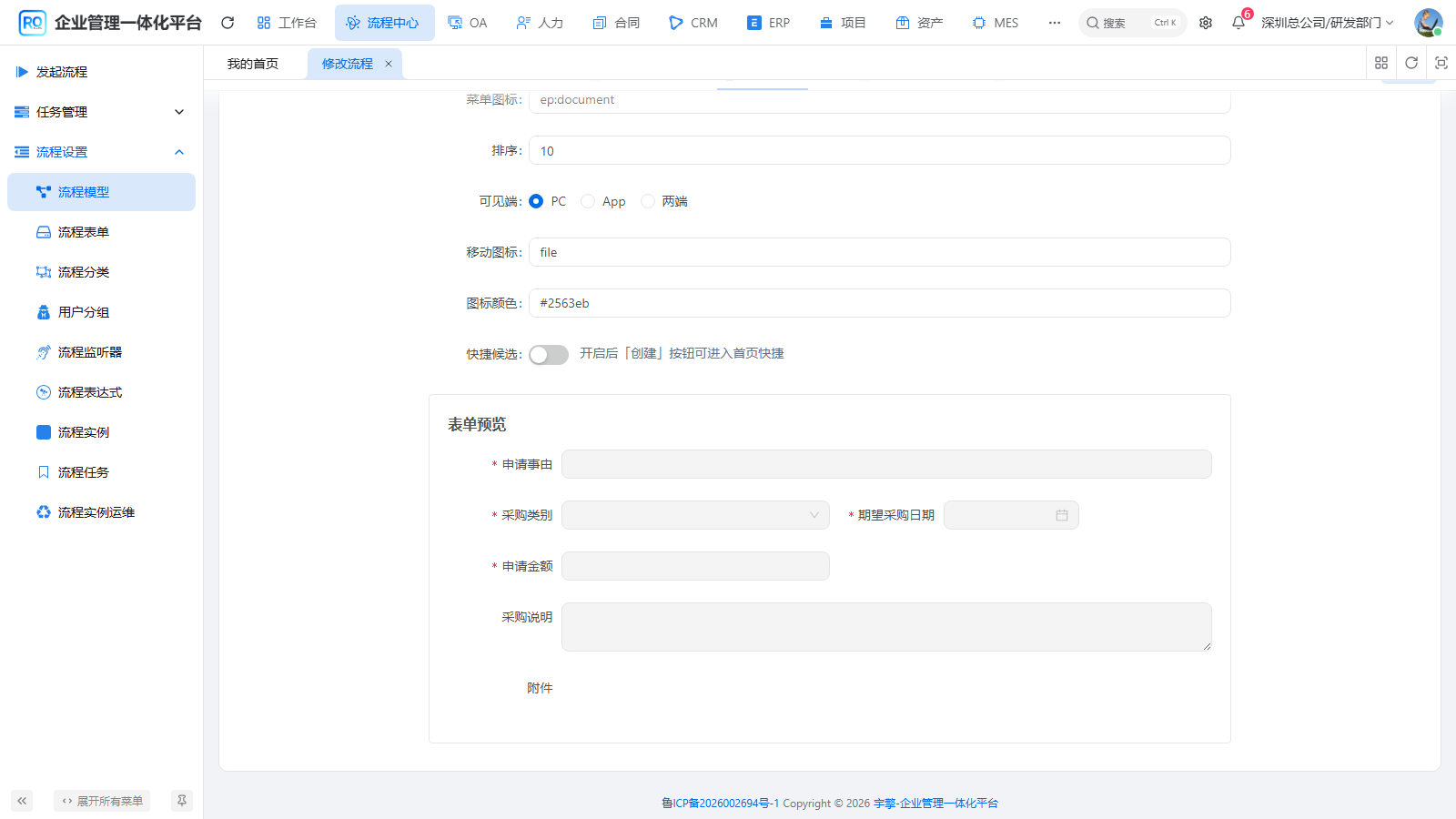Toggle content fullscreen icon
The image size is (1456, 819).
(x=1441, y=63)
